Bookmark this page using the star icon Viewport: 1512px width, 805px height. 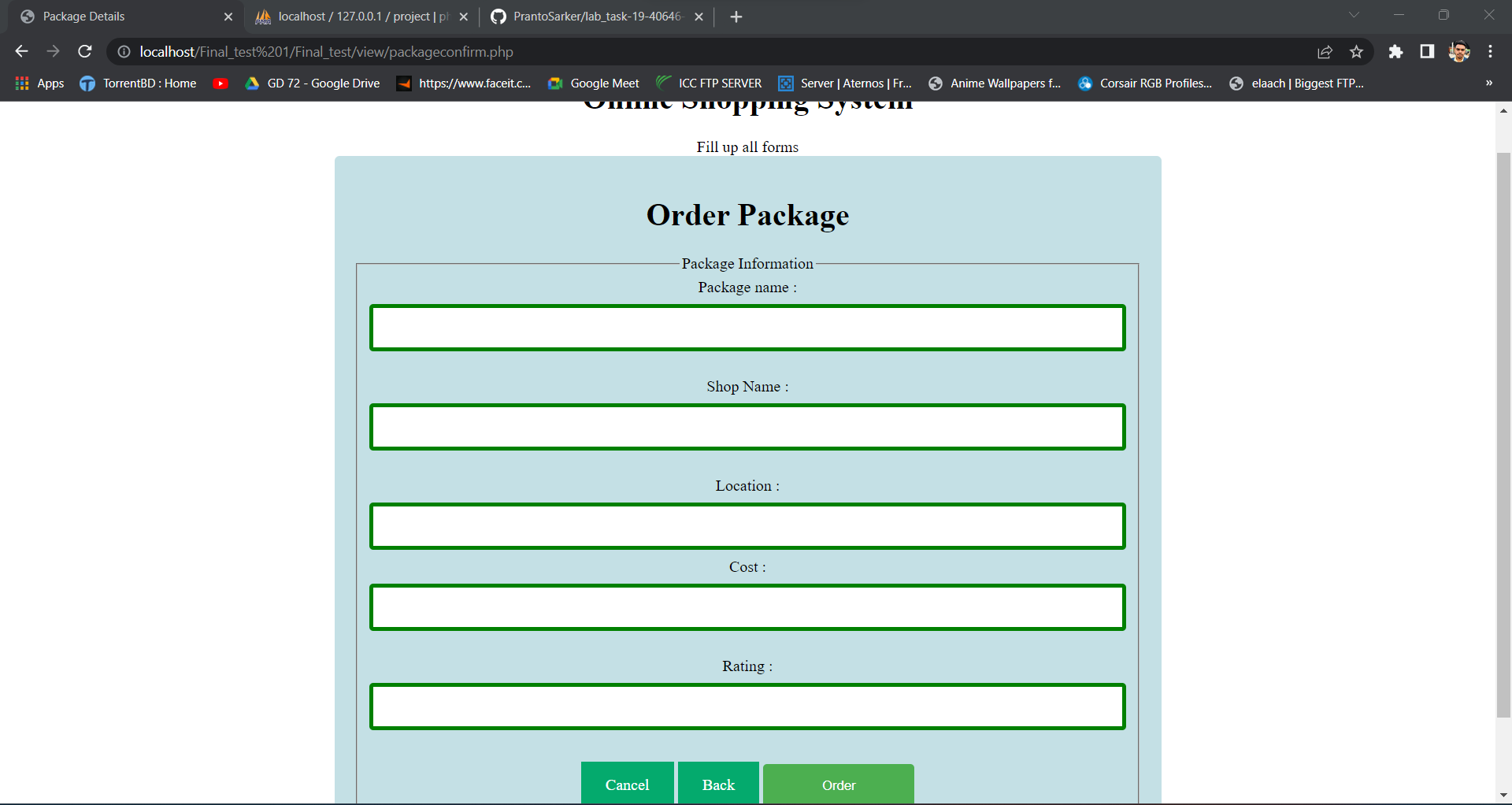1357,51
